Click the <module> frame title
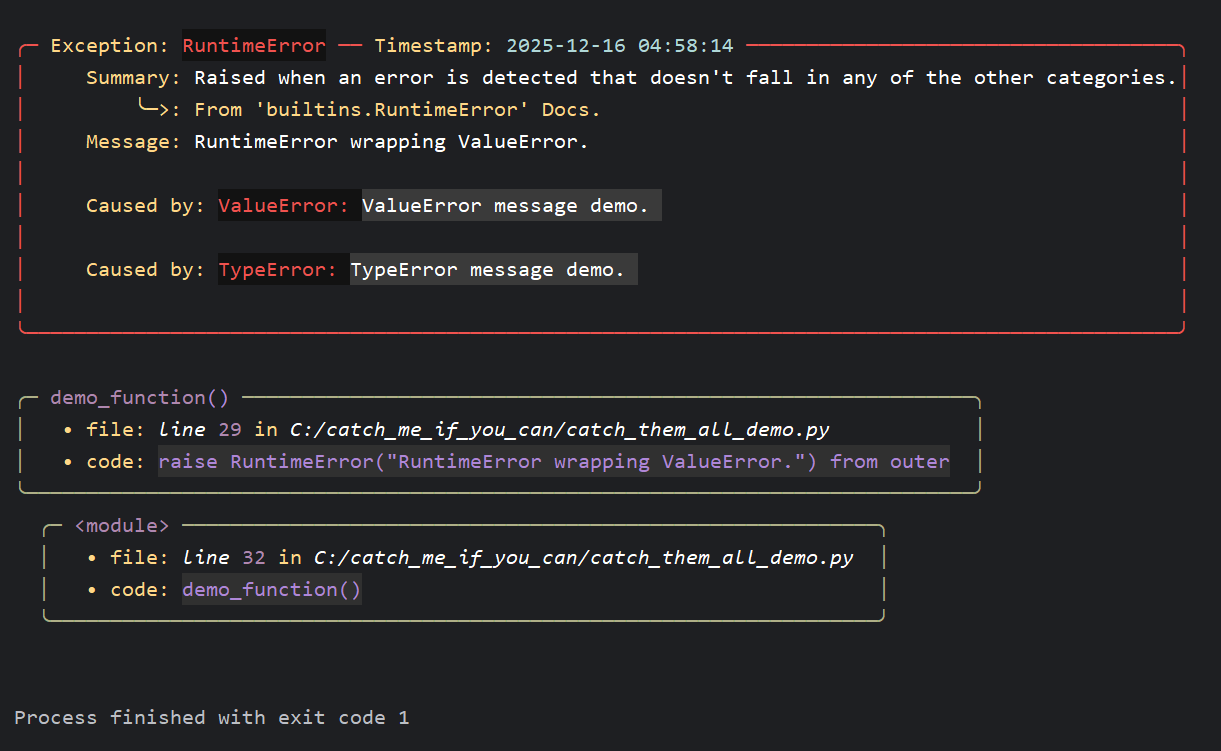The width and height of the screenshot is (1221, 751). (x=122, y=526)
